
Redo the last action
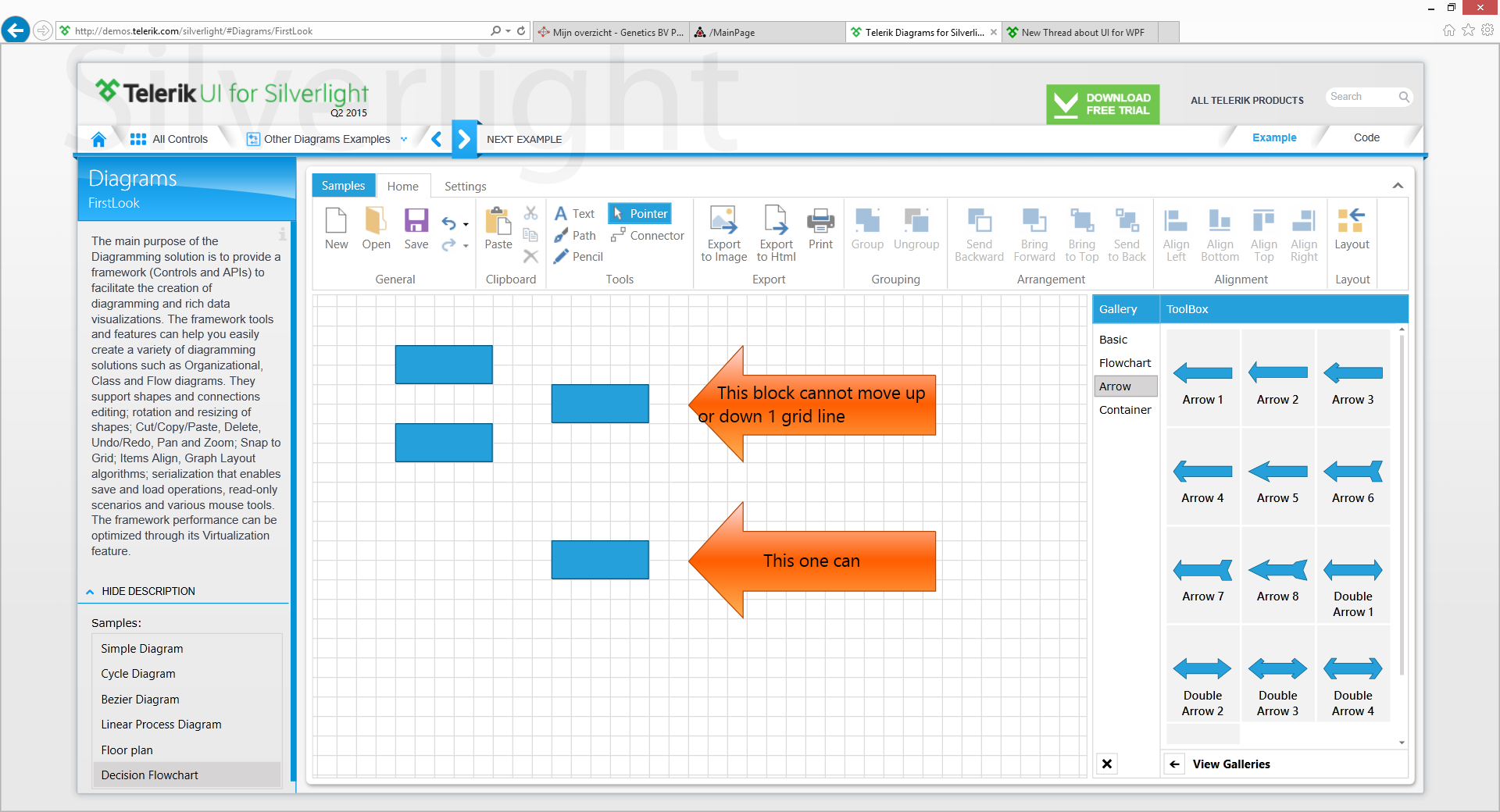(x=448, y=245)
